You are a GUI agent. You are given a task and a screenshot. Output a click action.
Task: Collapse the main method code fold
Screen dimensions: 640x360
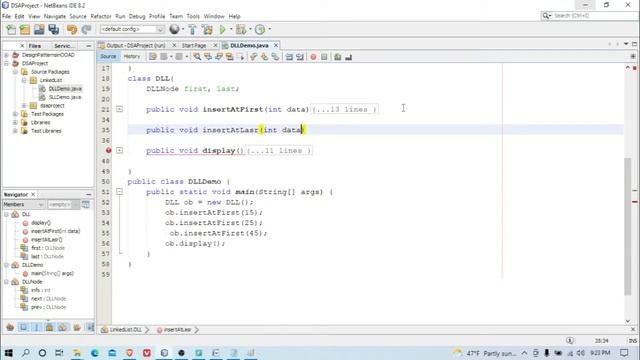(119, 191)
